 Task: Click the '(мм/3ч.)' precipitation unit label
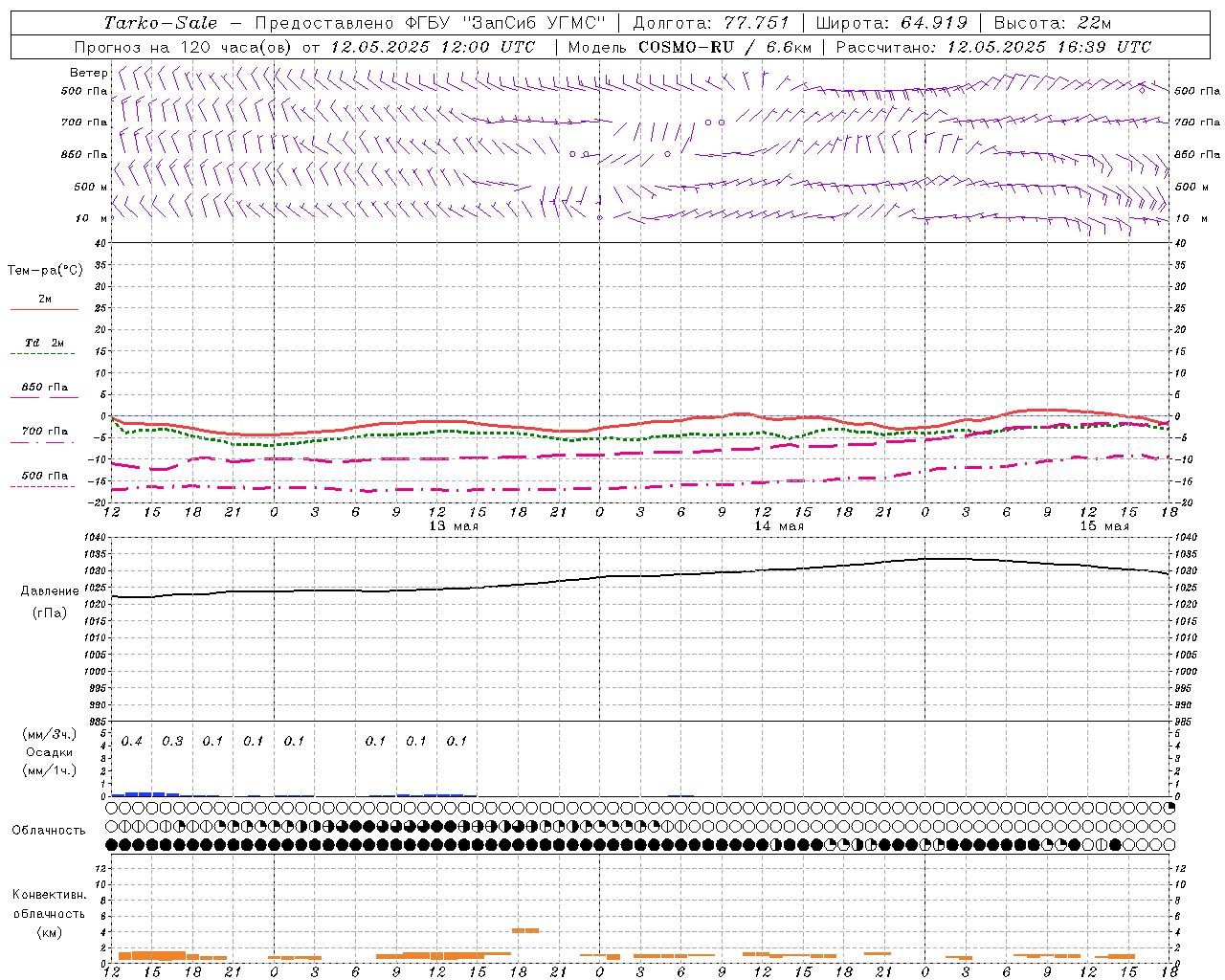click(50, 734)
